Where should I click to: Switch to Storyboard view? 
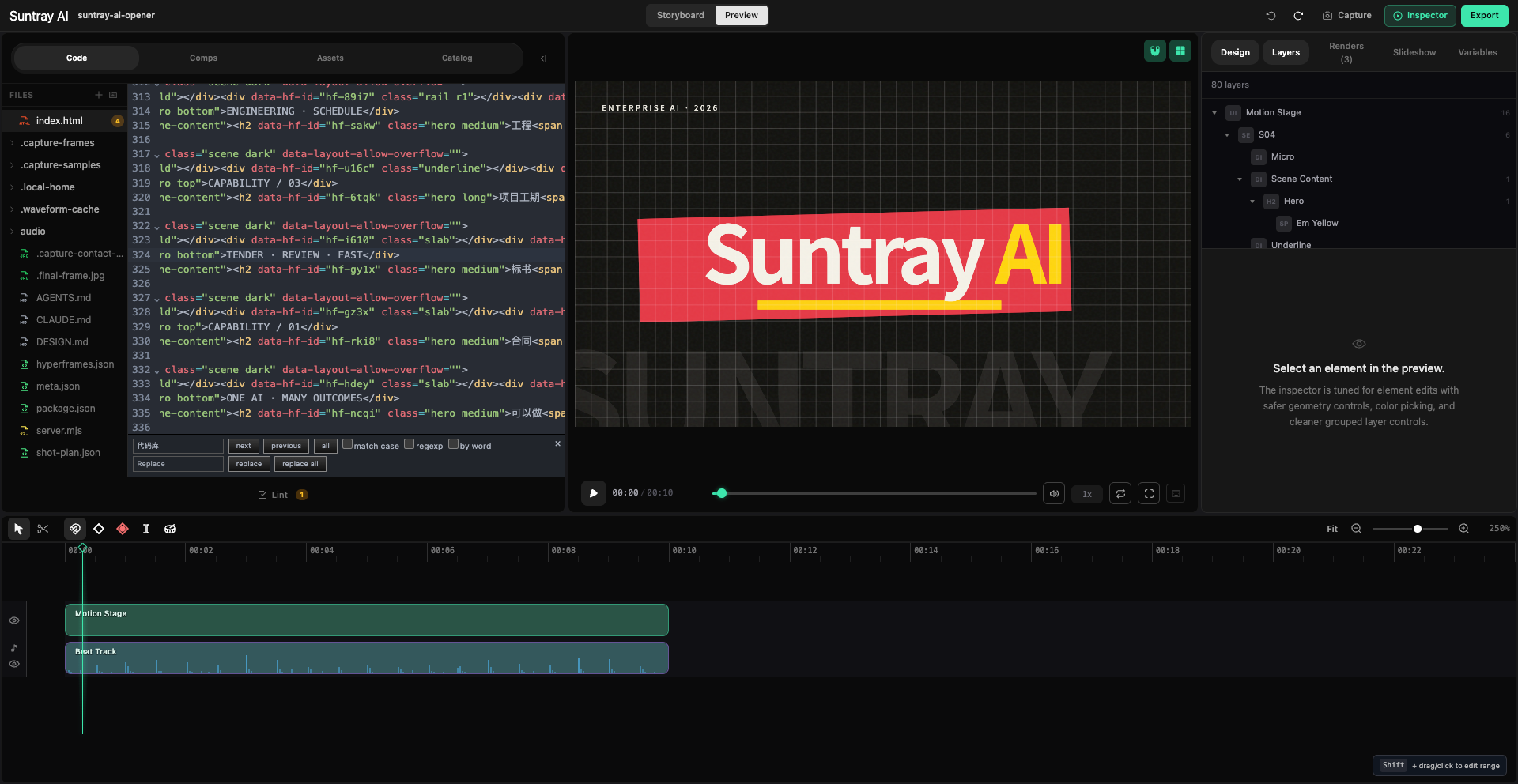(x=680, y=16)
